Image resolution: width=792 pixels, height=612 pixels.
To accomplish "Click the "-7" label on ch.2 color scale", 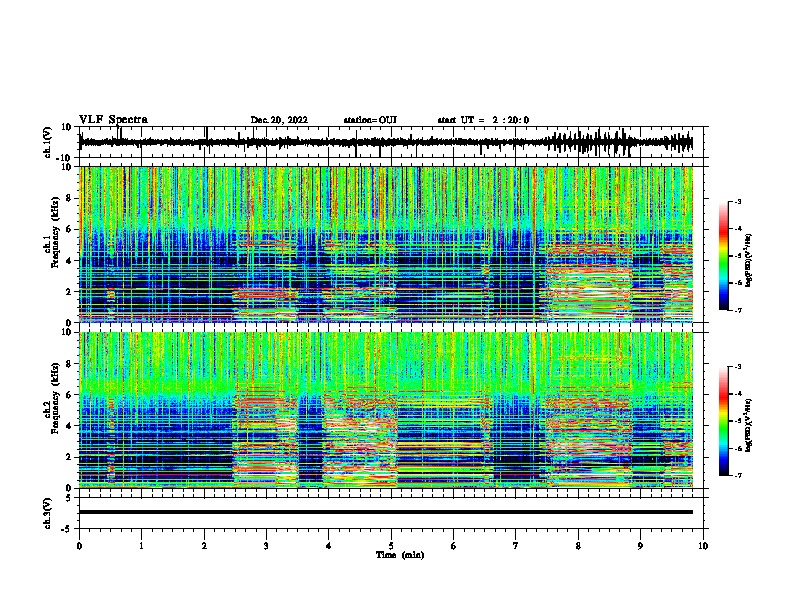I will coord(737,476).
